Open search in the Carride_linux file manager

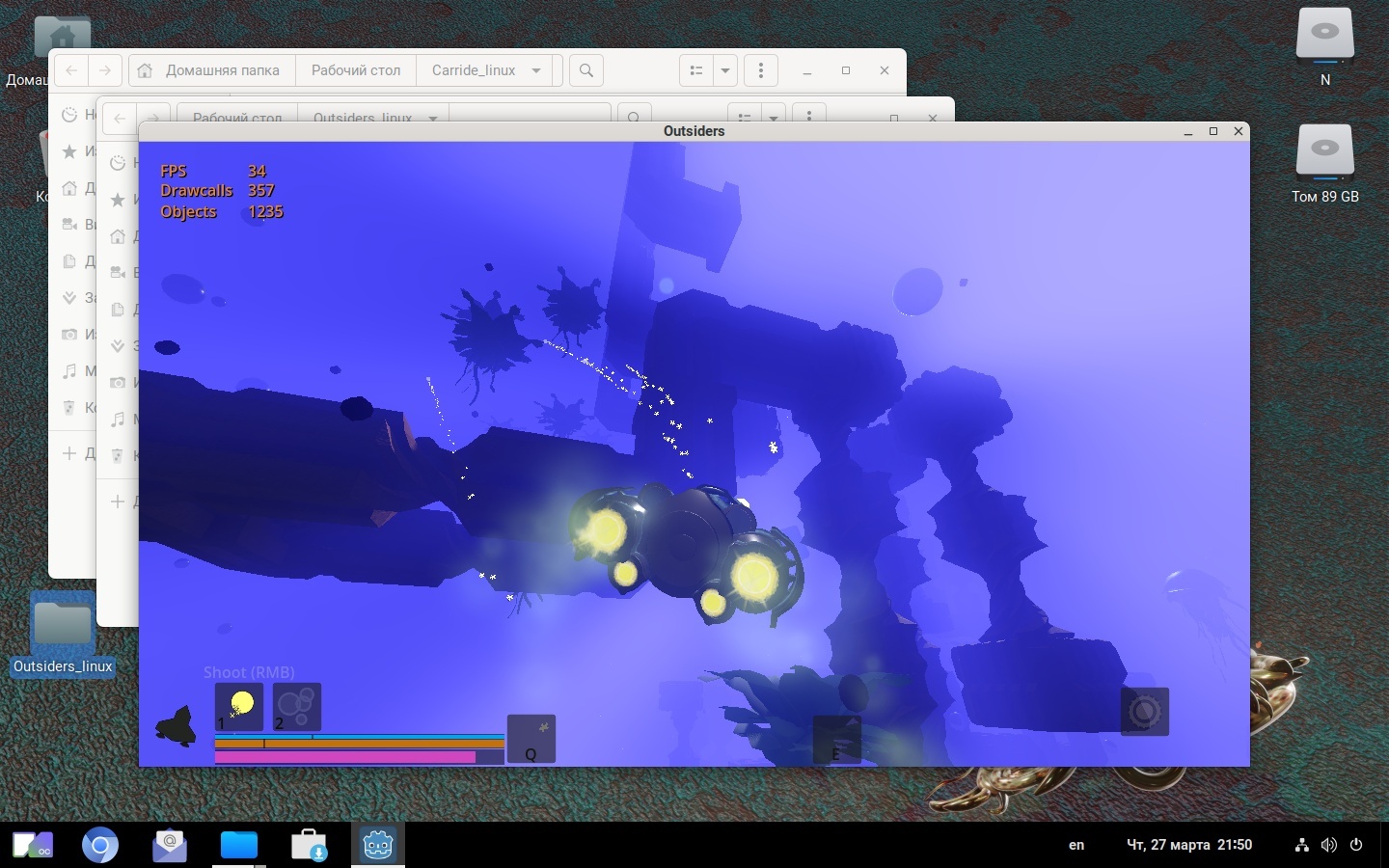click(586, 70)
